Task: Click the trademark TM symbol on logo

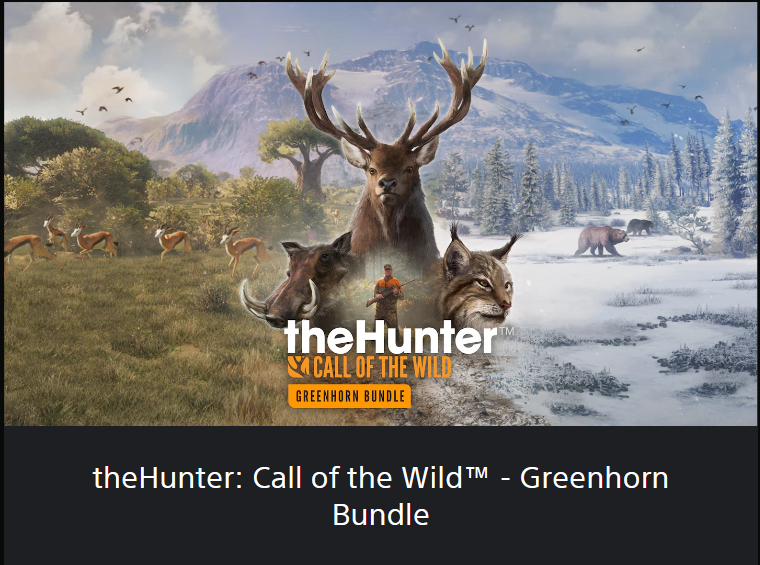Action: (x=506, y=331)
